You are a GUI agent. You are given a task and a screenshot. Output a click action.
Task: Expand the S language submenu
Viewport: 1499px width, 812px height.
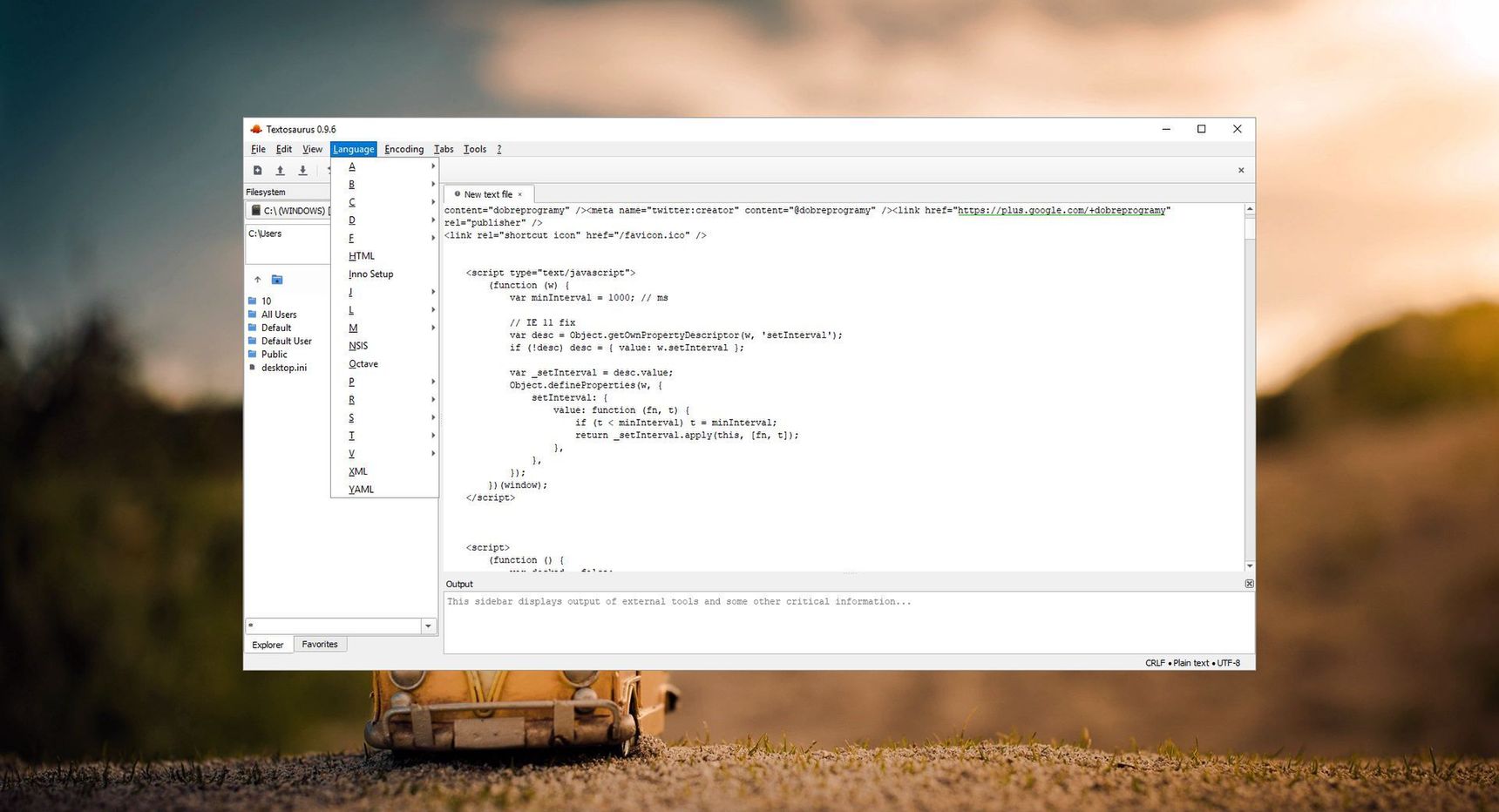point(384,417)
